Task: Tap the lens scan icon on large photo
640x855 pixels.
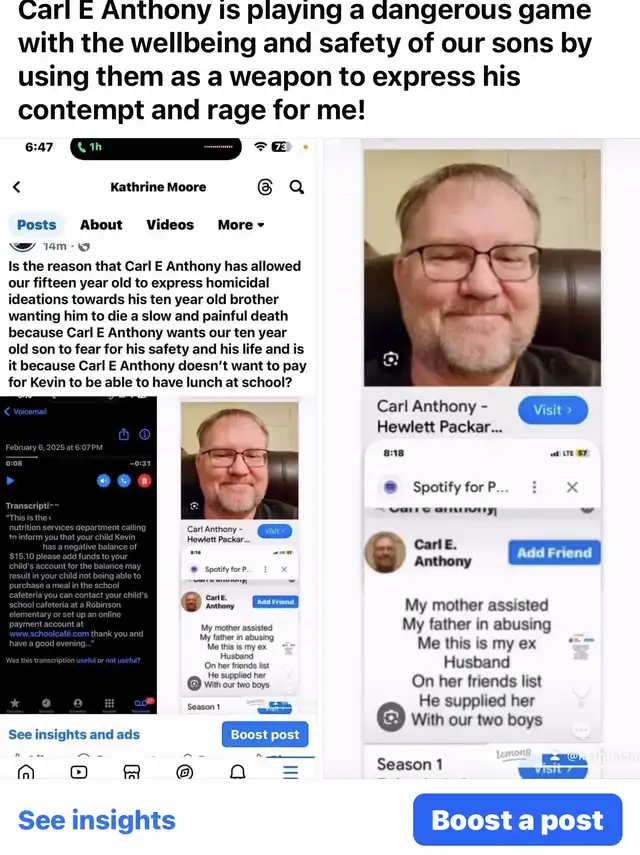Action: (390, 359)
